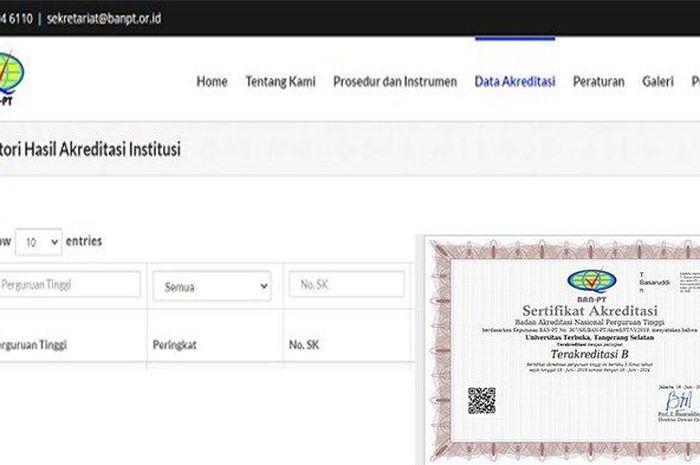Viewport: 700px width, 465px height.
Task: Click the BAN-PT logo in the header
Action: click(x=11, y=79)
